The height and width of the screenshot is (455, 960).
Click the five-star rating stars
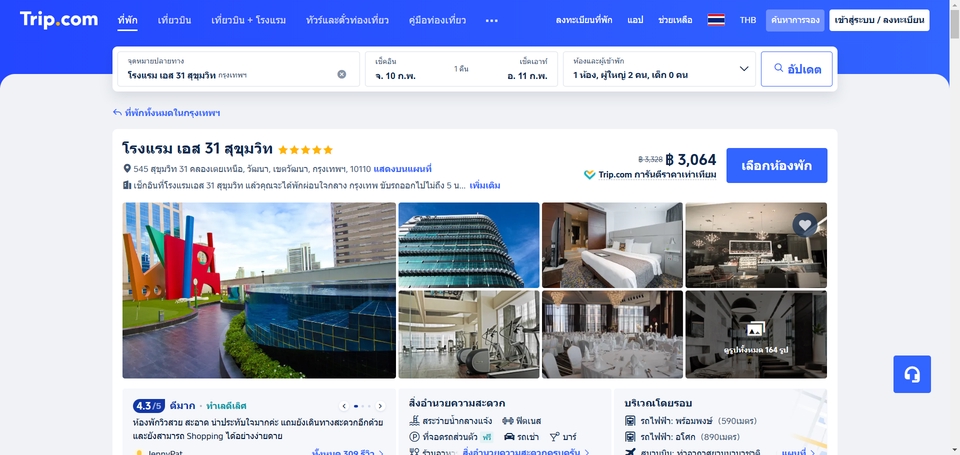(306, 149)
